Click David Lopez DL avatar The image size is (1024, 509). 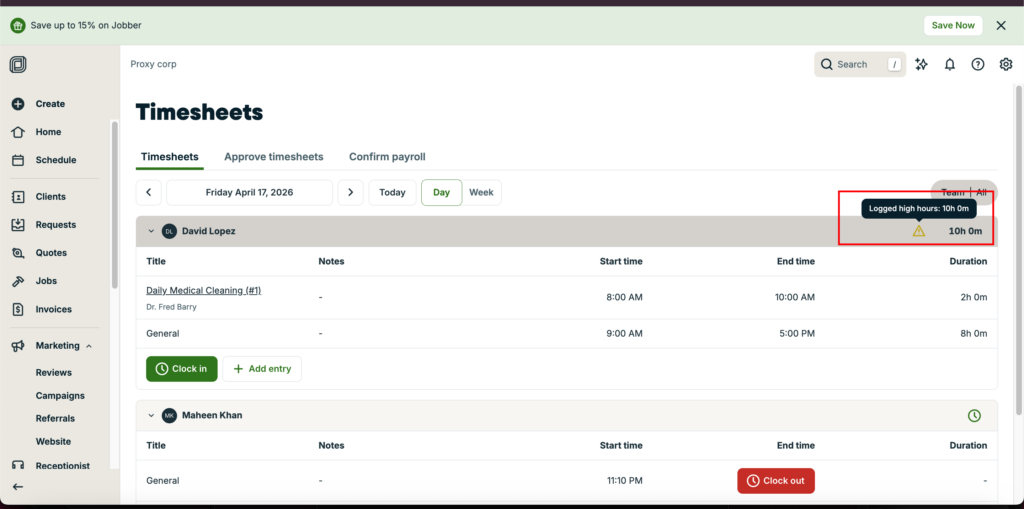[169, 231]
